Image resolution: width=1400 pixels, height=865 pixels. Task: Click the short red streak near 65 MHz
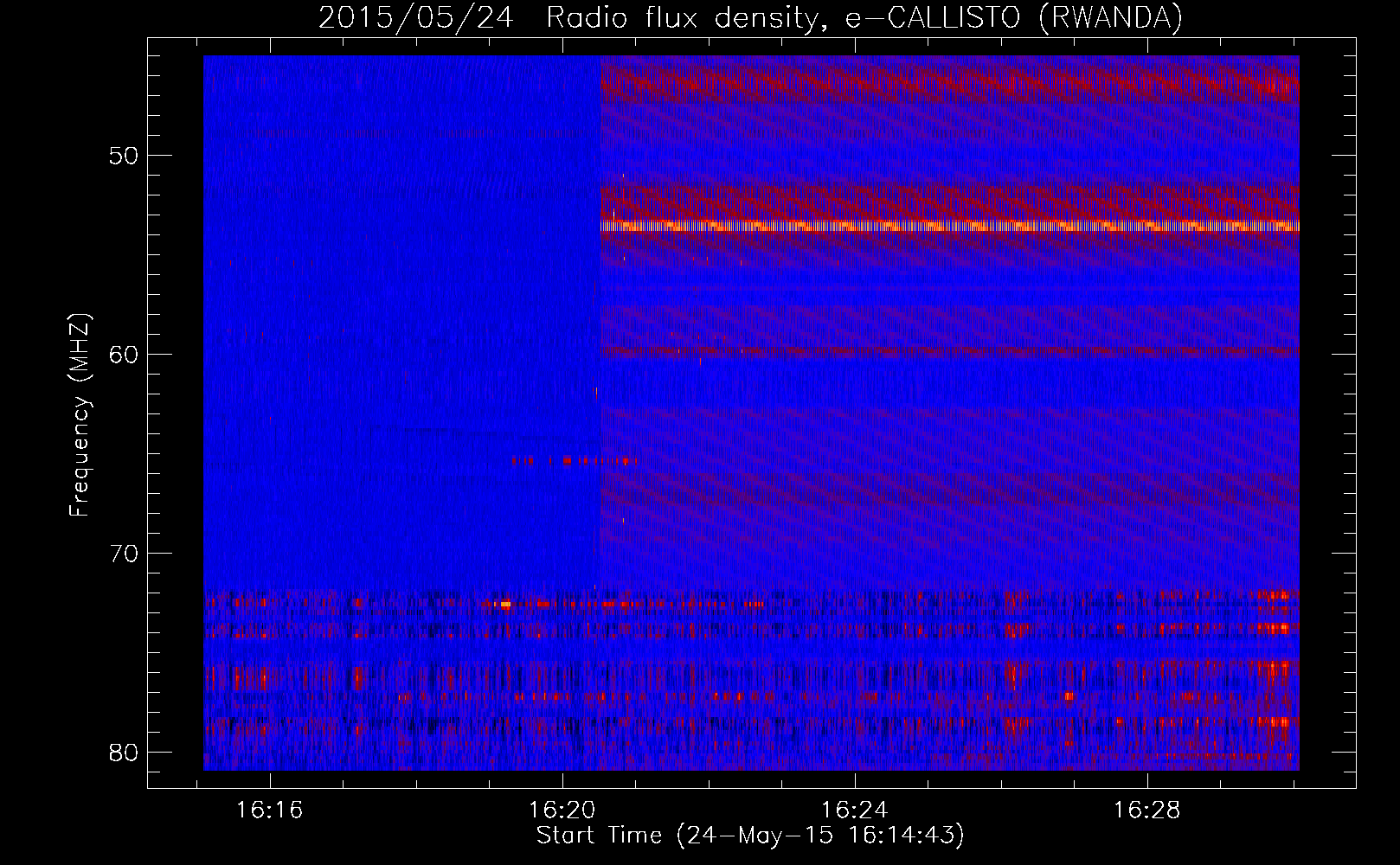[574, 461]
